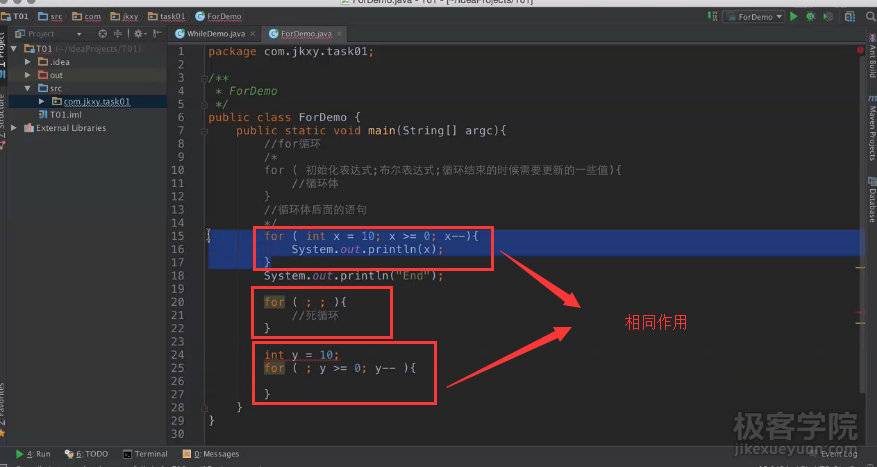This screenshot has width=877, height=467.
Task: Fold the main method at line 7
Action: click(x=204, y=131)
